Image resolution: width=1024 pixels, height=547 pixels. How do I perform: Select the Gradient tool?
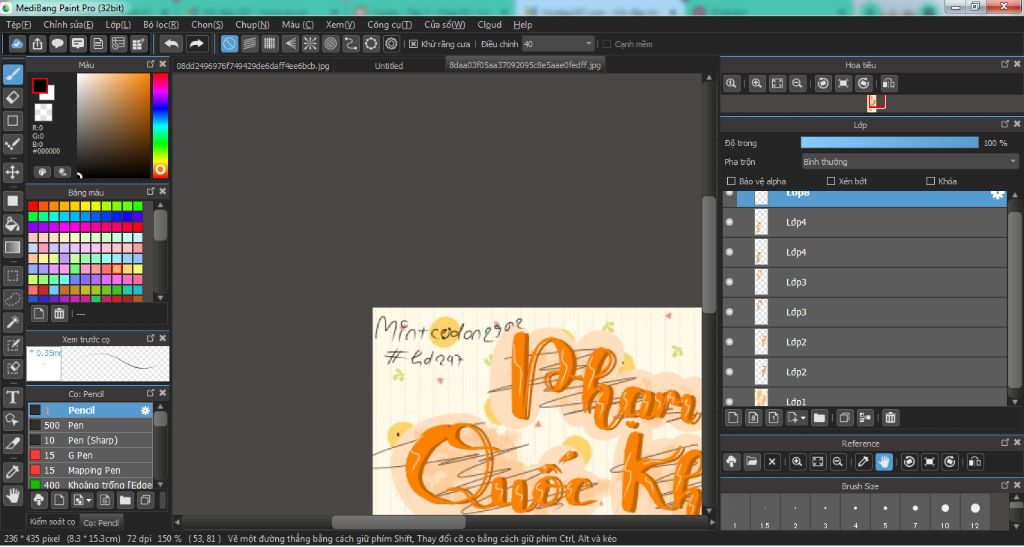tap(12, 247)
